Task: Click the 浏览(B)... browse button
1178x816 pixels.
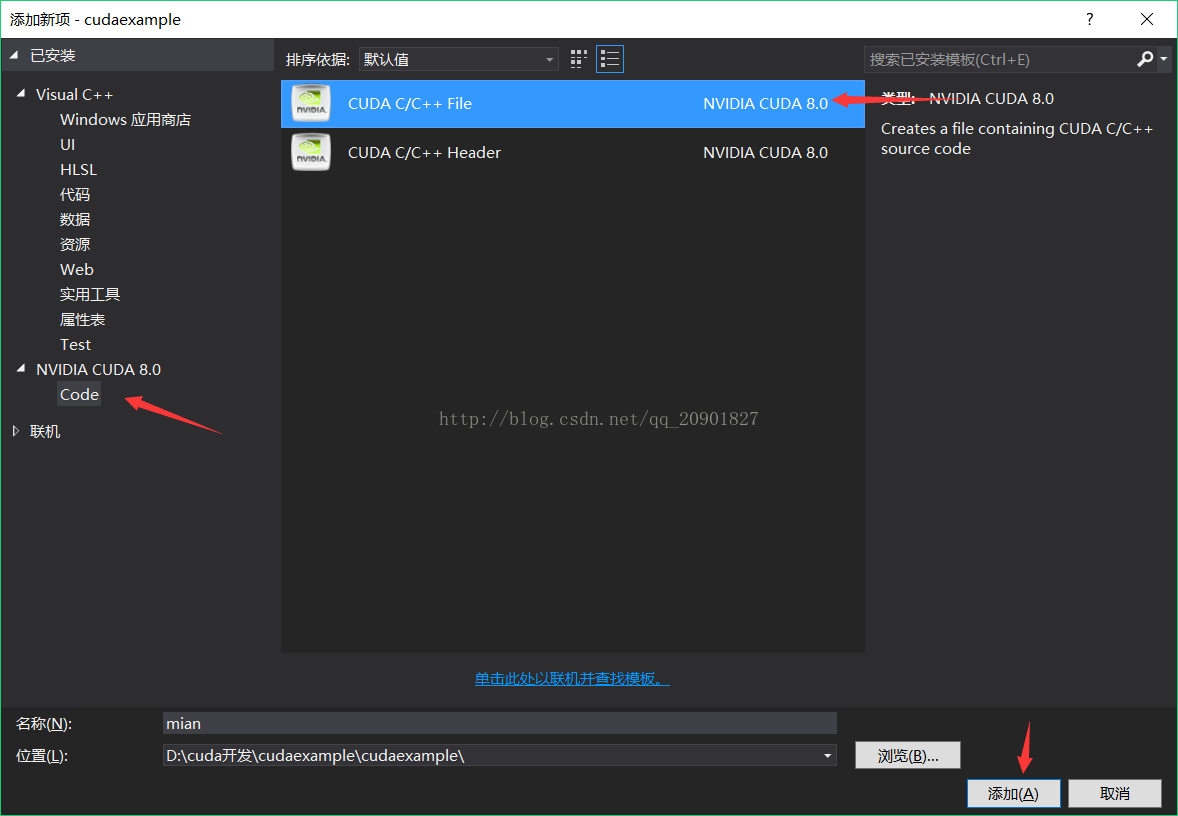Action: 908,755
